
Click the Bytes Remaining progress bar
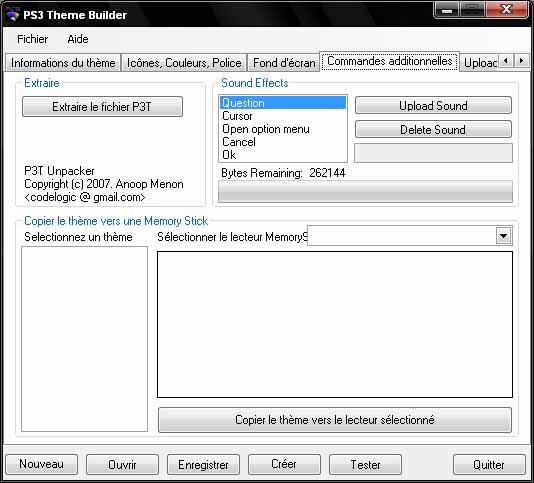(365, 191)
